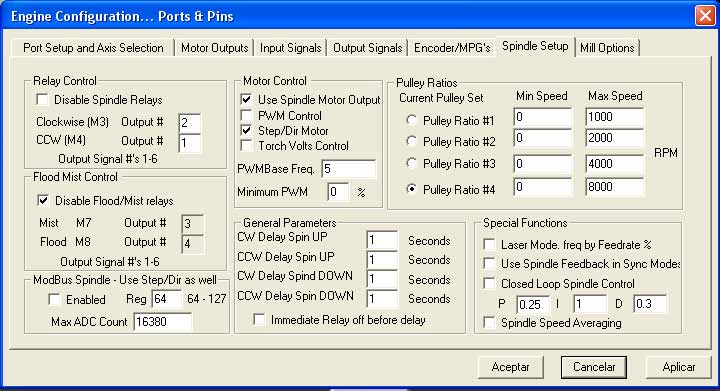Open the Motor Outputs tab
The image size is (720, 391).
click(214, 48)
